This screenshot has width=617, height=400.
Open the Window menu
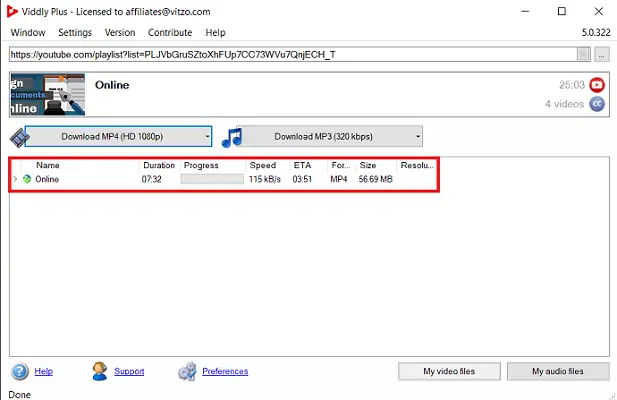(28, 32)
